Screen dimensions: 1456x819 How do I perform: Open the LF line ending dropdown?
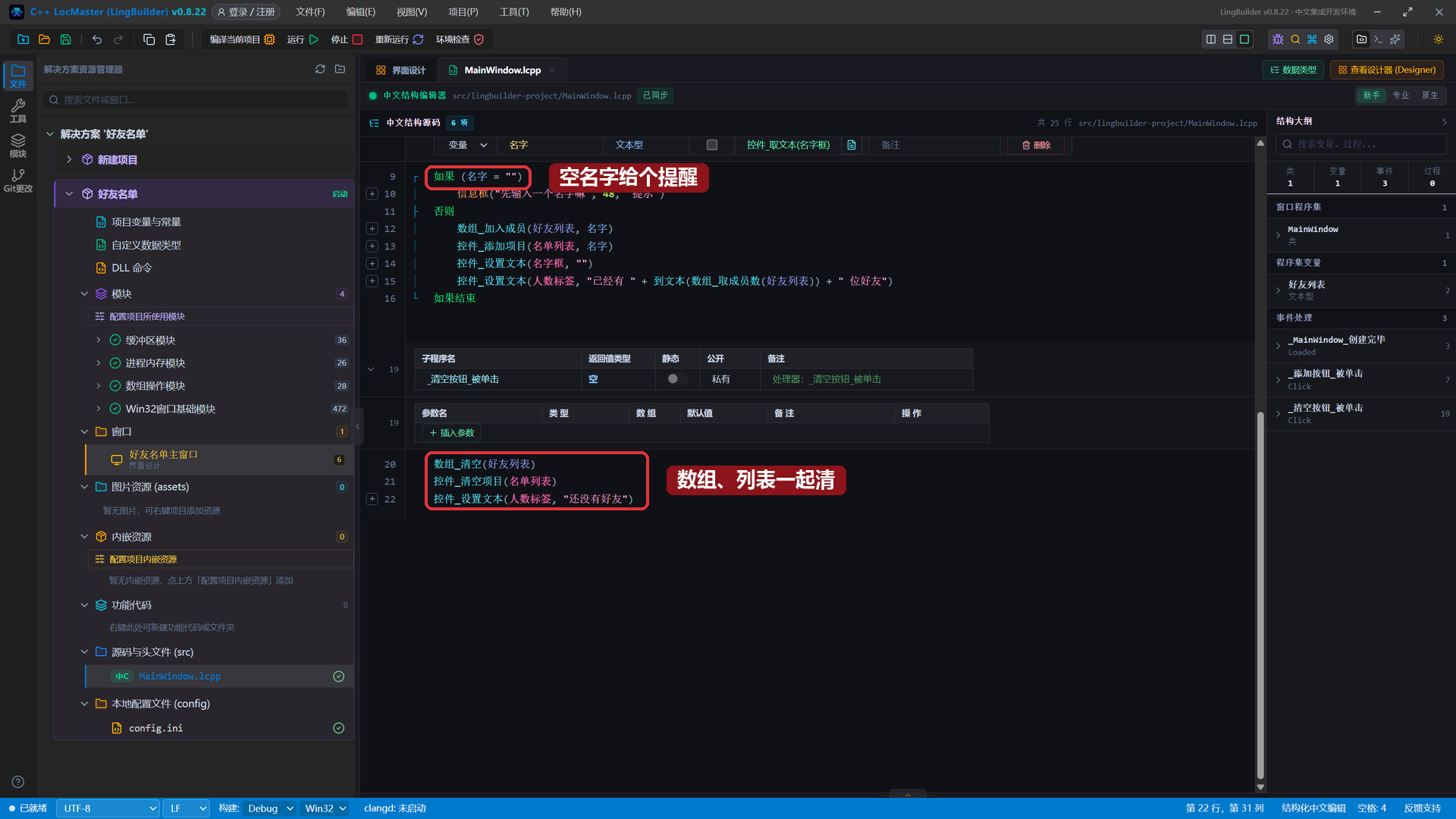click(187, 808)
